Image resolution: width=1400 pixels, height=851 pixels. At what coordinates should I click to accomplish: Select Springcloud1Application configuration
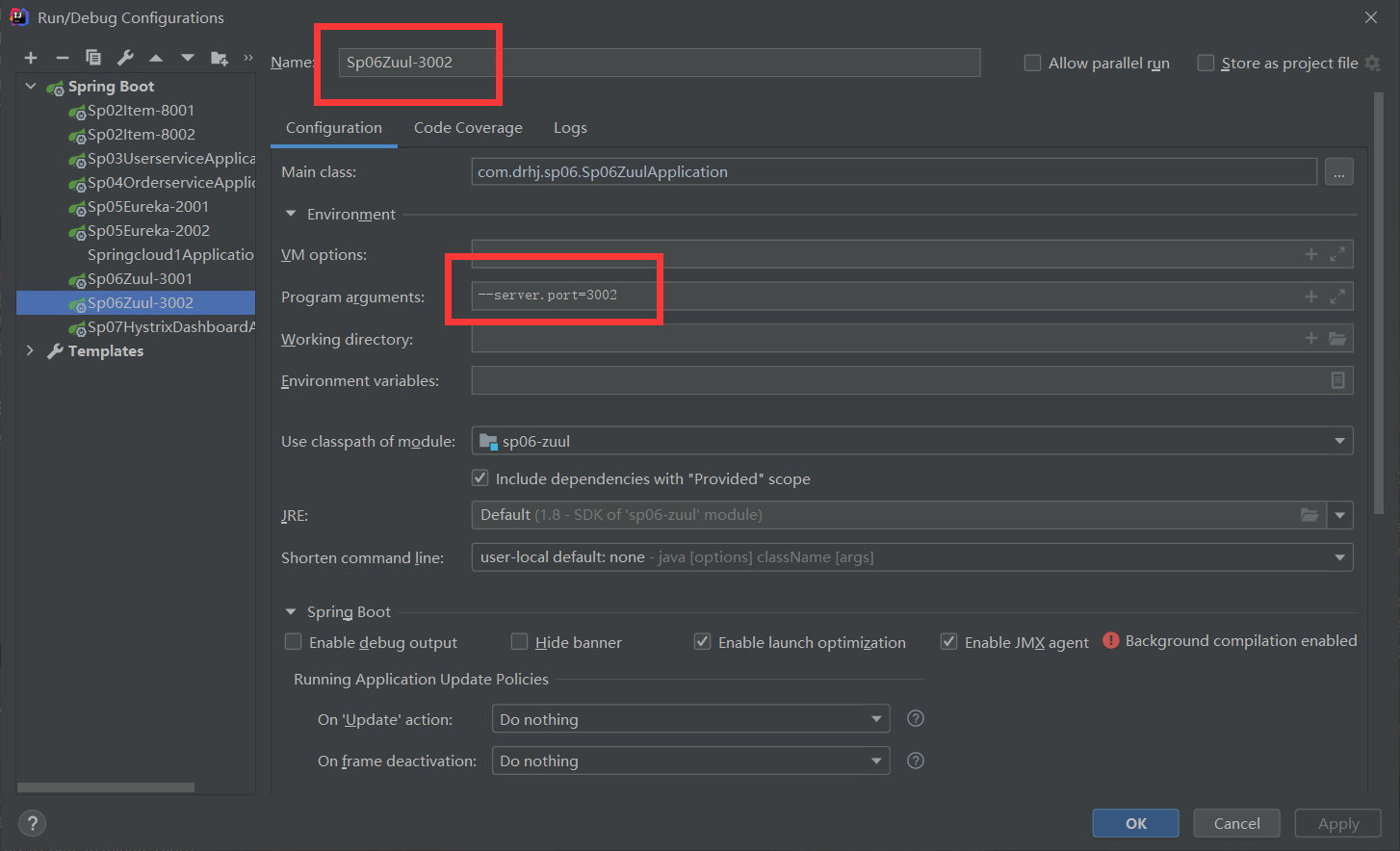click(x=170, y=254)
